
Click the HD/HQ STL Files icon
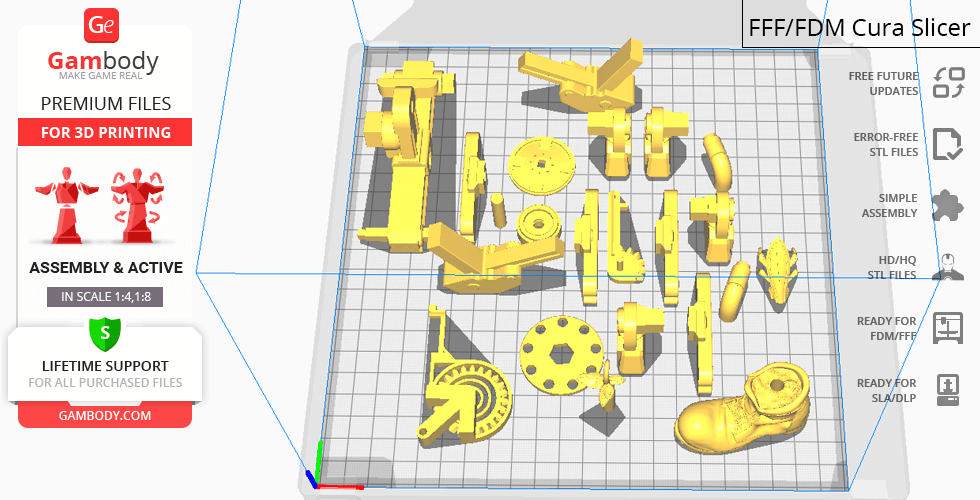coord(947,267)
